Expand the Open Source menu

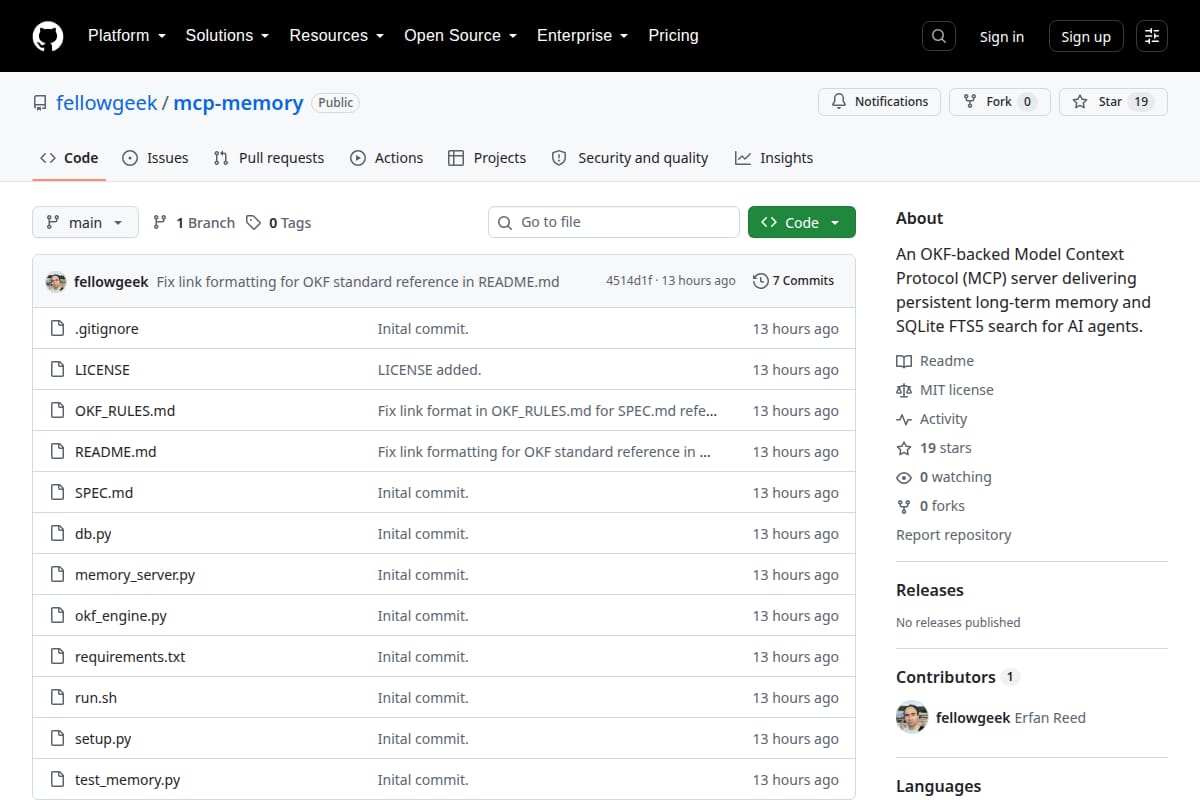[460, 36]
